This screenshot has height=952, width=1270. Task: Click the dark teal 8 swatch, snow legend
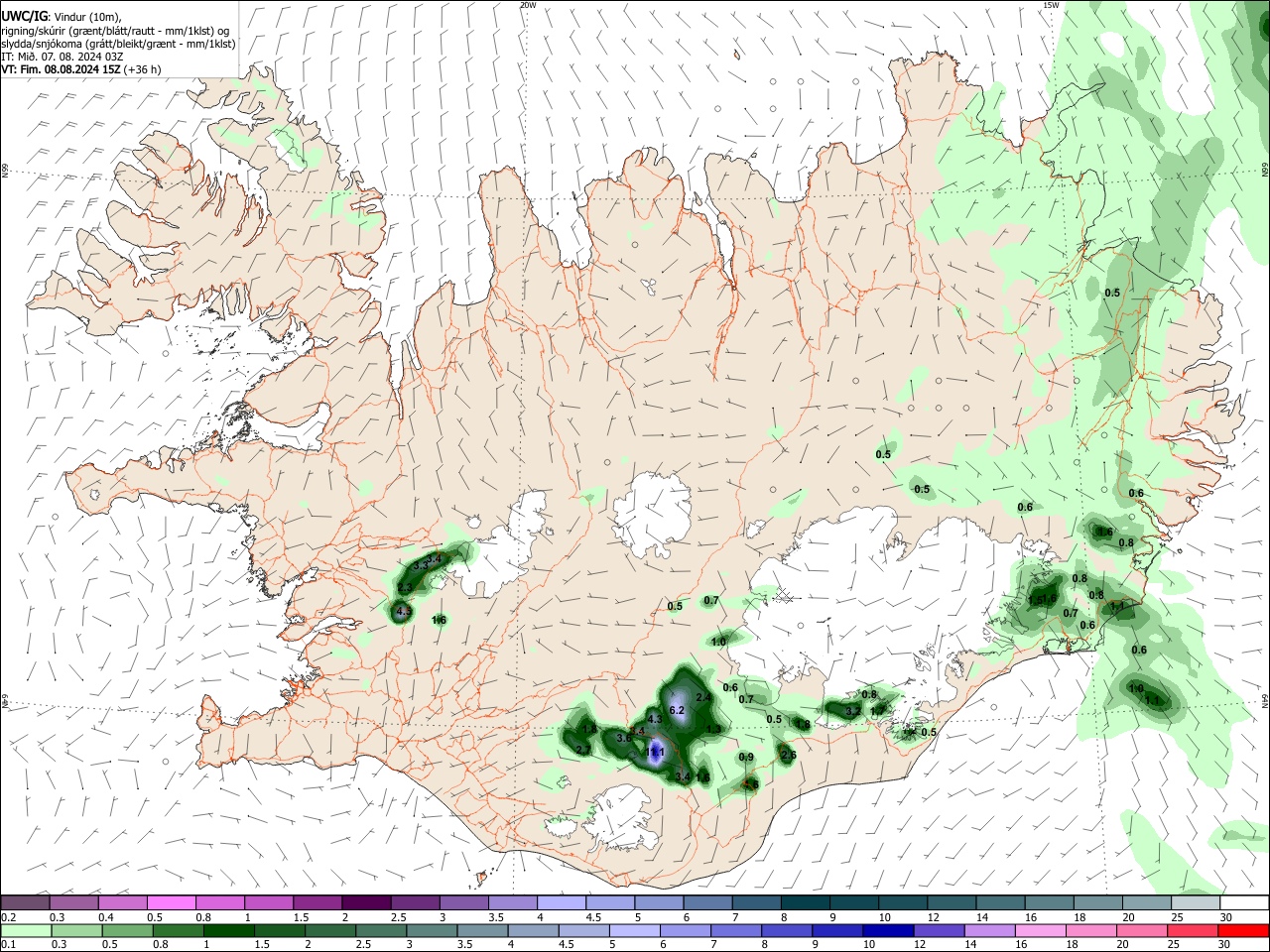805,902
